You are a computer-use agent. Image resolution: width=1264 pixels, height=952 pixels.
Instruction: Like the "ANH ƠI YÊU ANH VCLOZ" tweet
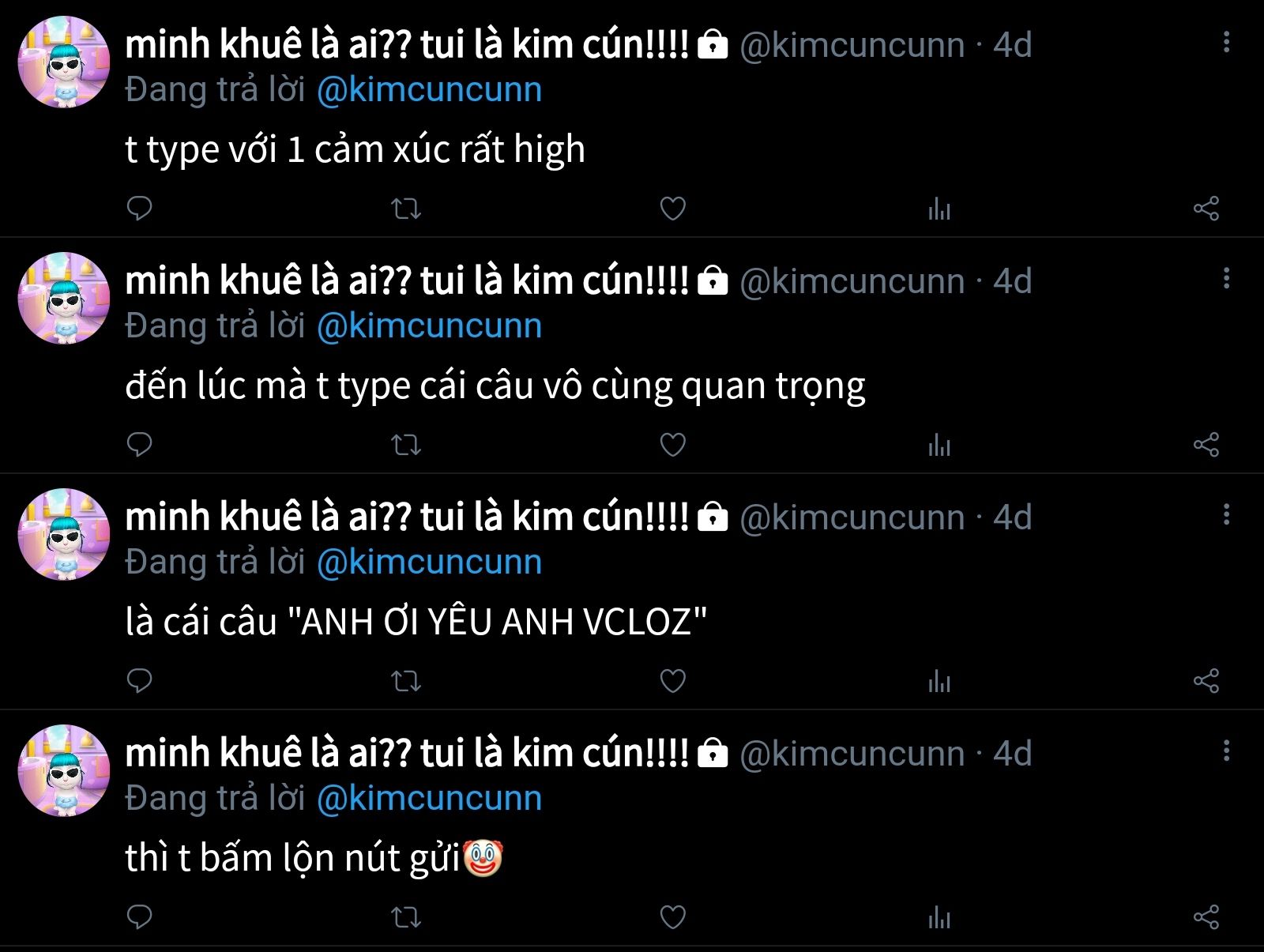pyautogui.click(x=672, y=681)
